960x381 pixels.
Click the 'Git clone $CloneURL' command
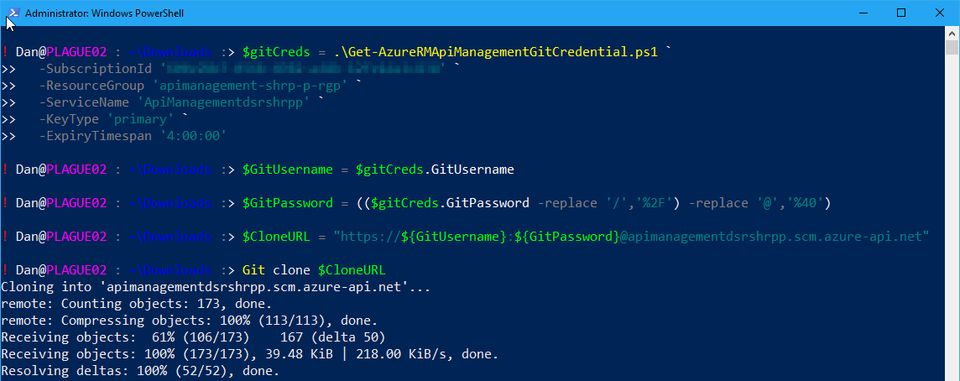coord(314,270)
